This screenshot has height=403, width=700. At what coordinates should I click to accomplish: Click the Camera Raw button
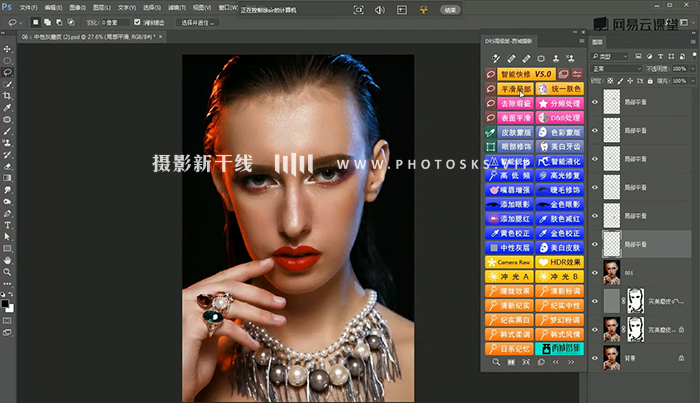509,262
